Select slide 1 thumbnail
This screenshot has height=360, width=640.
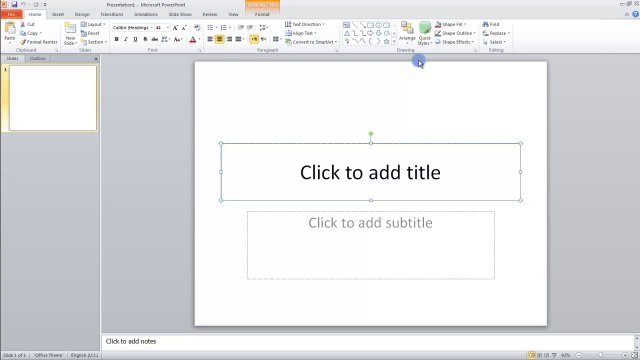coord(53,98)
